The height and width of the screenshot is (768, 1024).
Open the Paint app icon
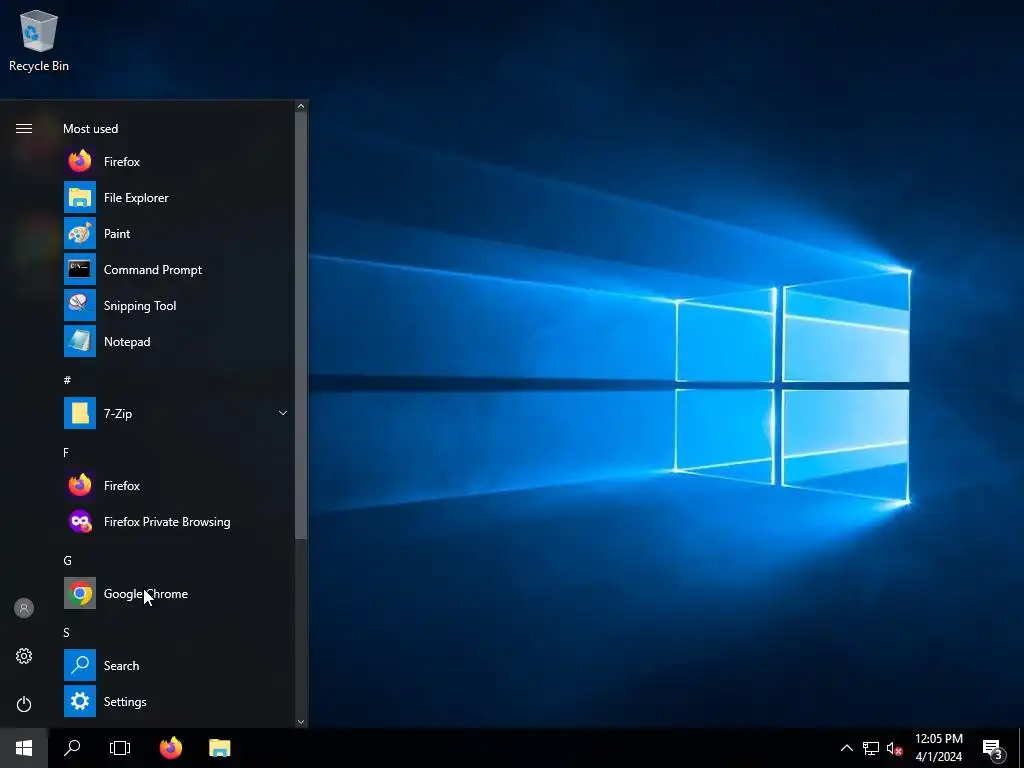(80, 233)
